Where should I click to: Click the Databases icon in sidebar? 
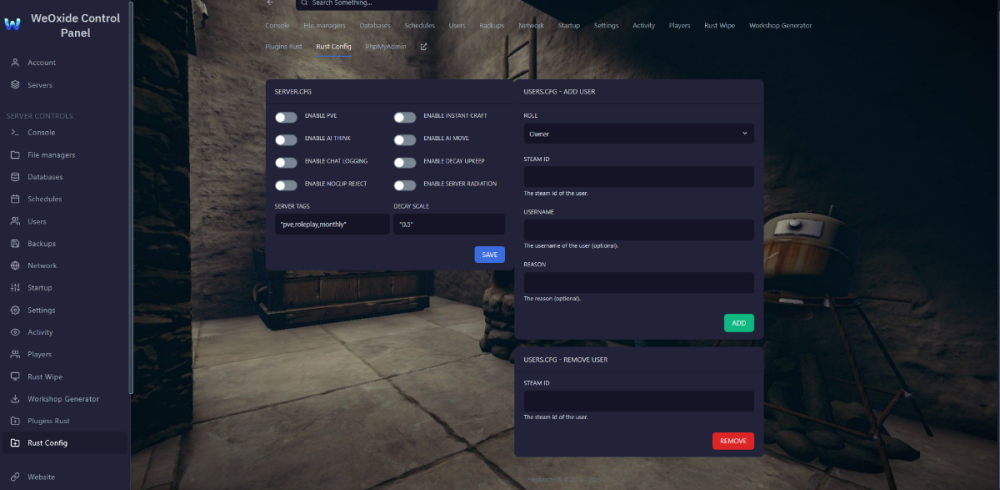(15, 177)
